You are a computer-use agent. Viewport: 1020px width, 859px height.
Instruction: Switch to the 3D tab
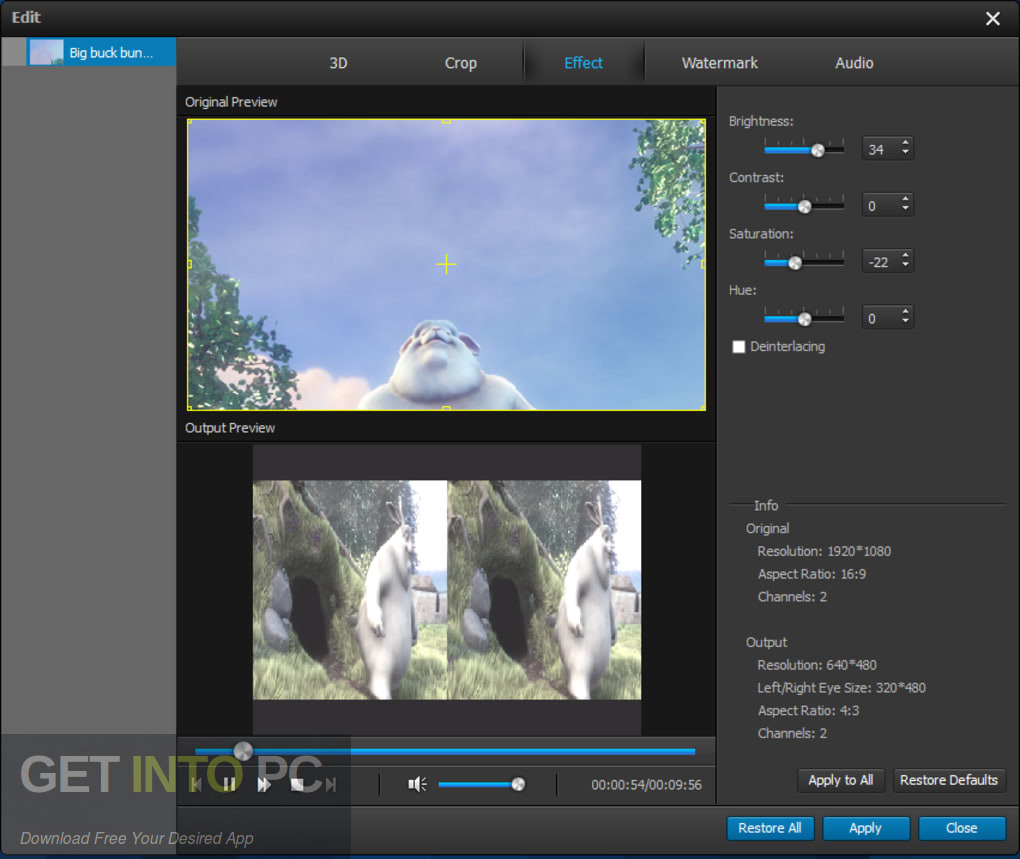pos(338,63)
